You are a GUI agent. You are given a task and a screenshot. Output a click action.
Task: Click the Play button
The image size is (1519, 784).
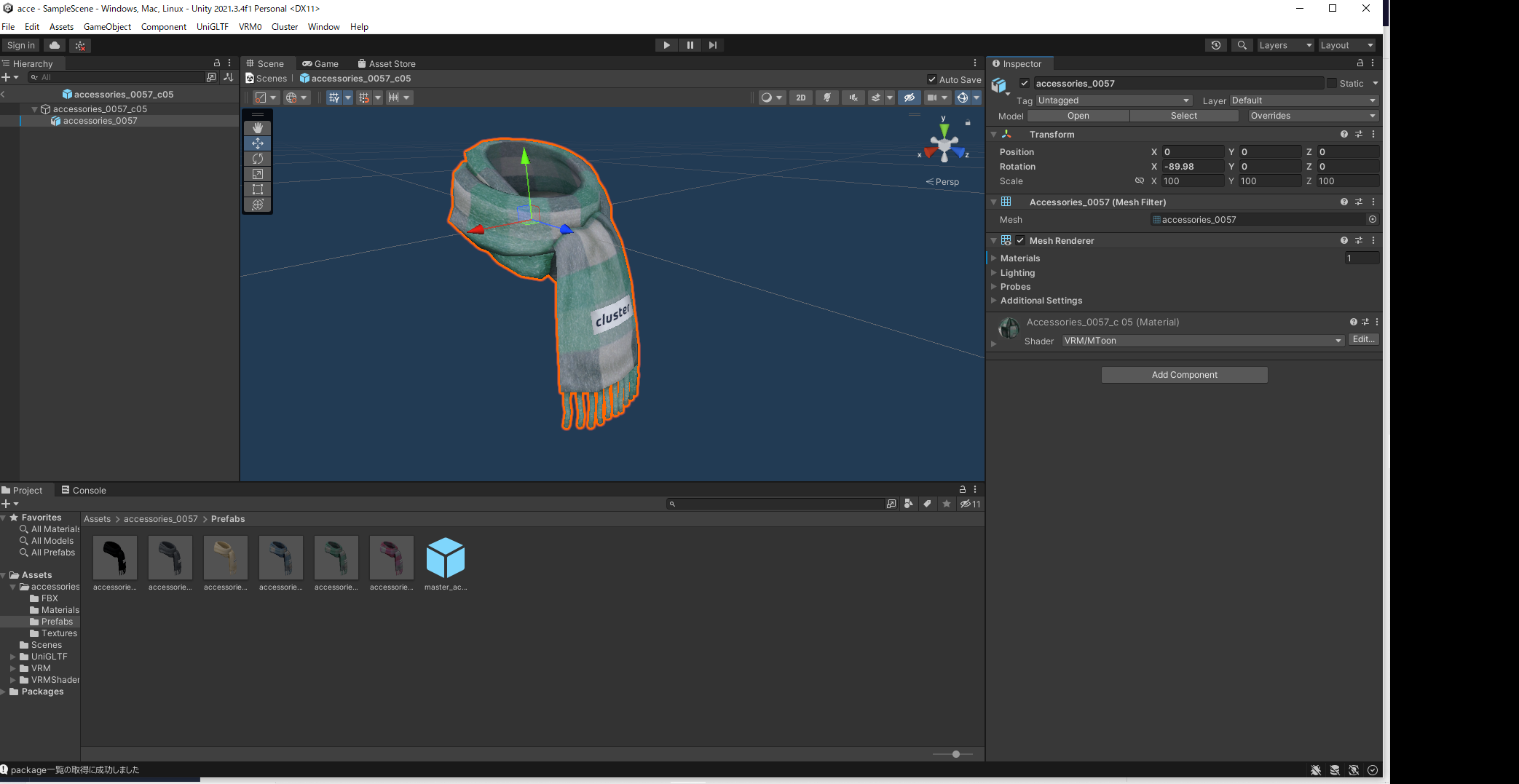coord(666,45)
